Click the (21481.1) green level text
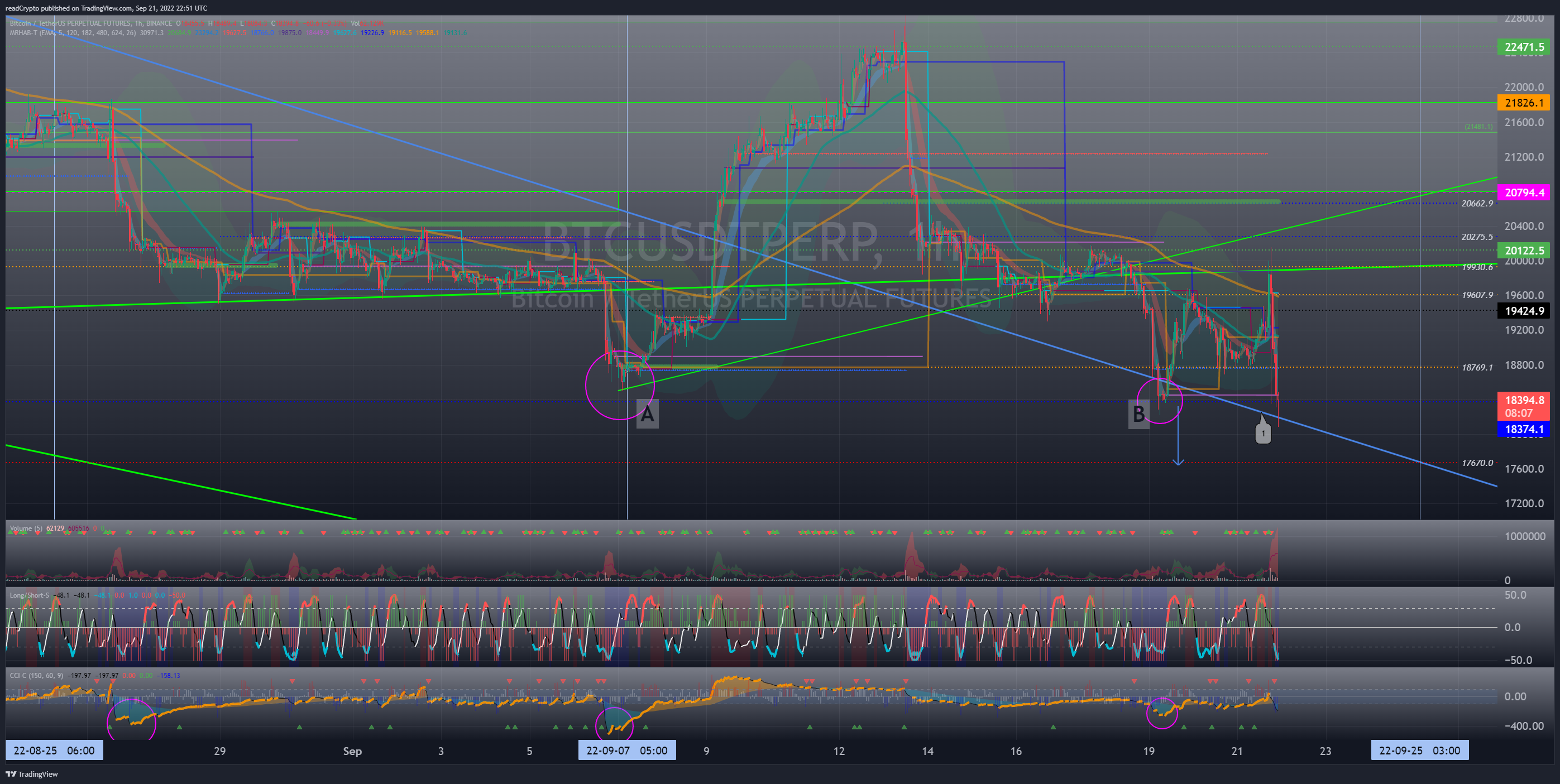 1478,127
